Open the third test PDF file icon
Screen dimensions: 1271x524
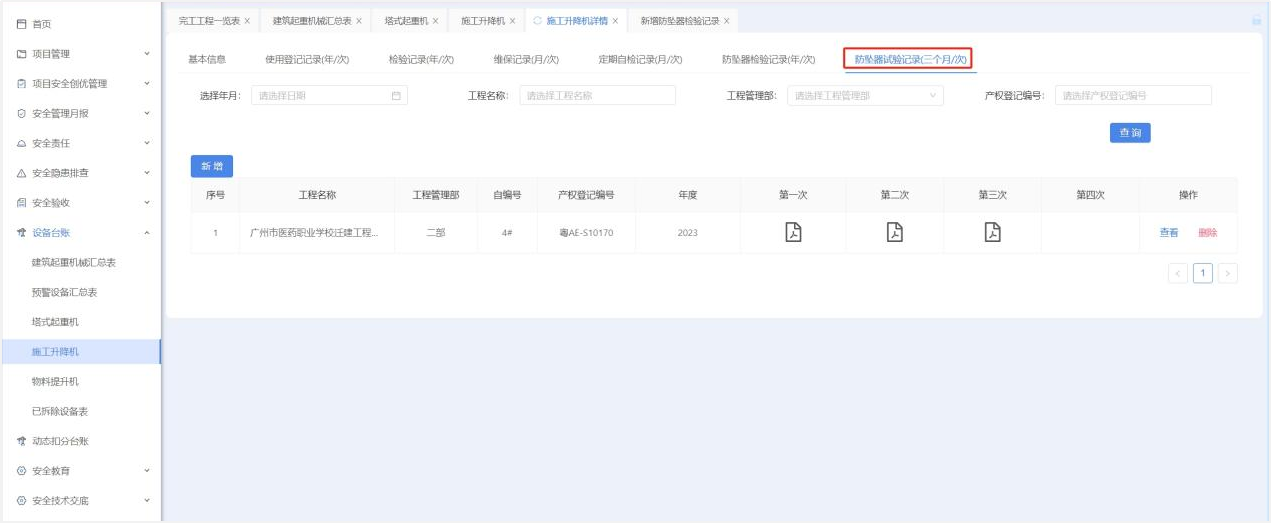coord(992,232)
